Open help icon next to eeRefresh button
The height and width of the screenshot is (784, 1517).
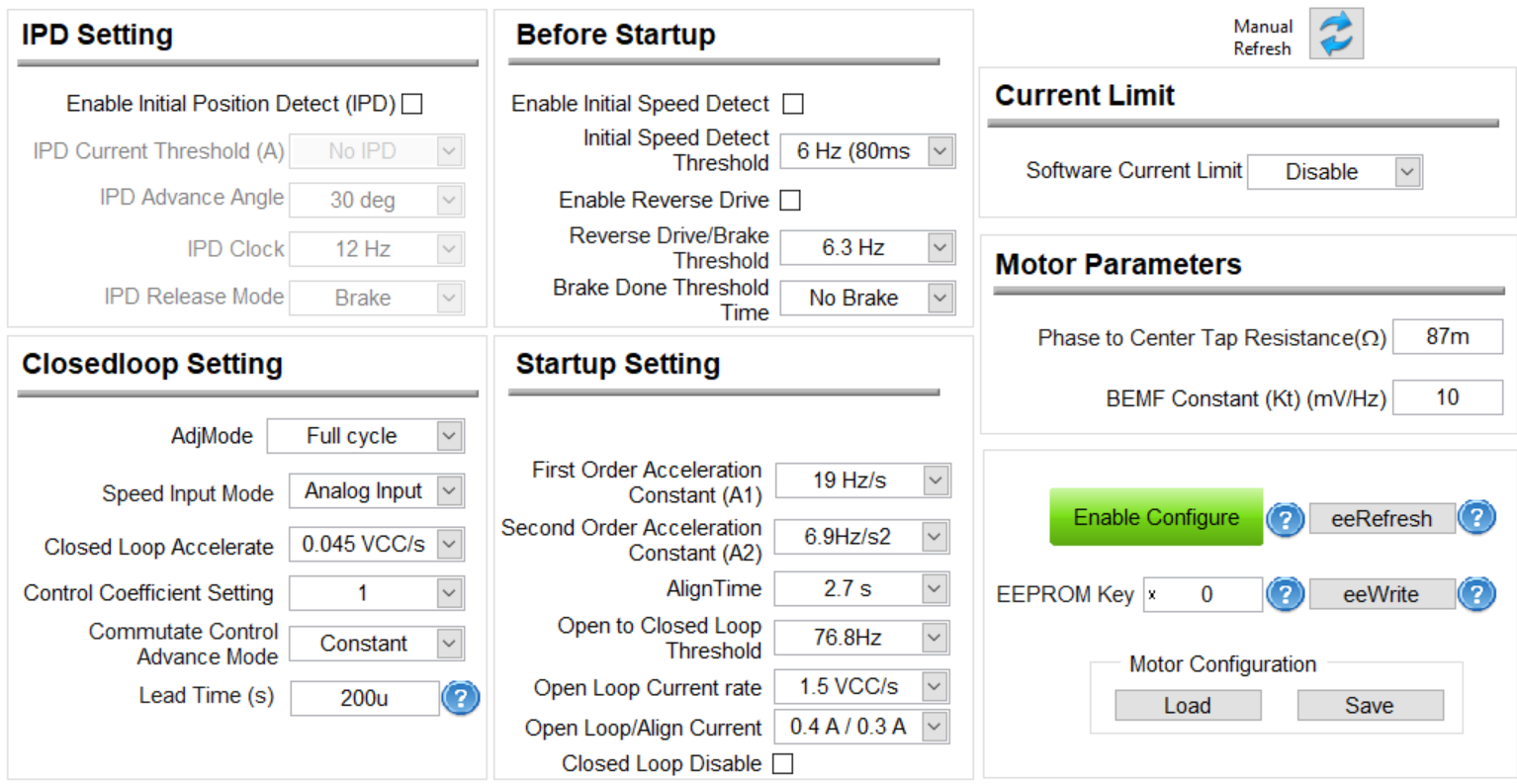click(1475, 516)
